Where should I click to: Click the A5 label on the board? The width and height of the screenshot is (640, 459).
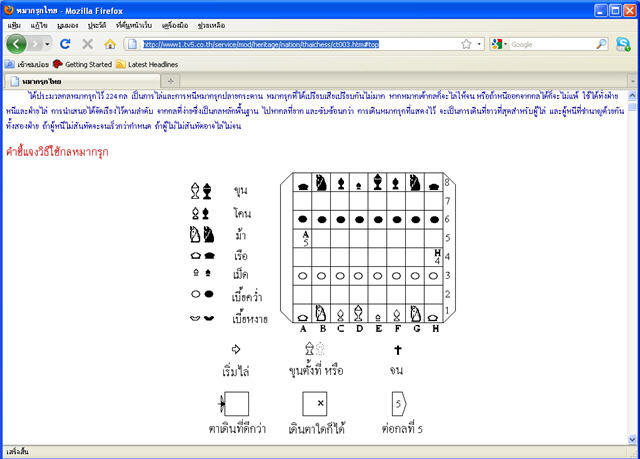click(306, 238)
